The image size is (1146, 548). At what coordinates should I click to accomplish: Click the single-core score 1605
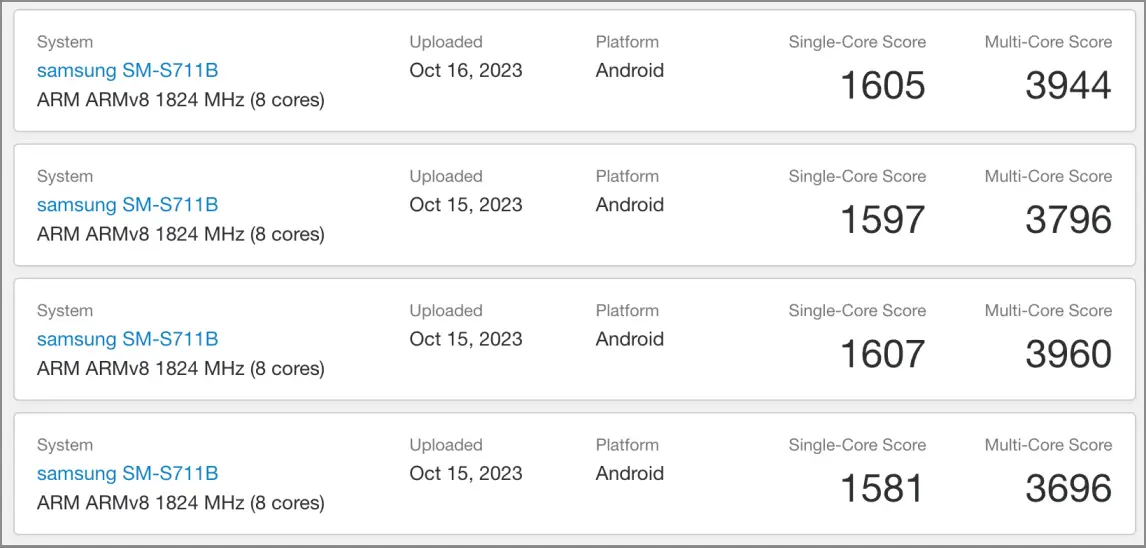(883, 85)
